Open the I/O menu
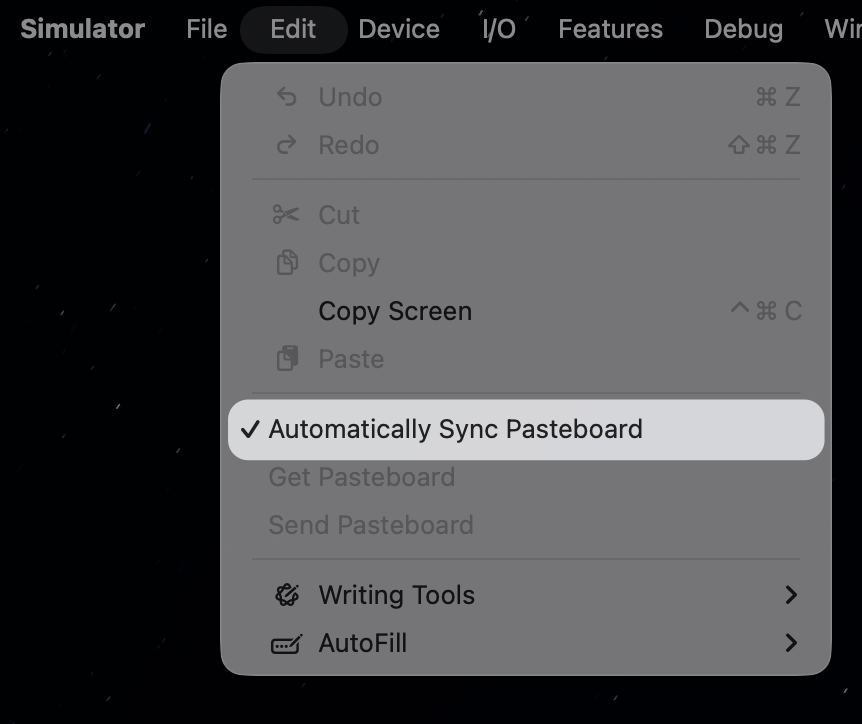The image size is (862, 724). 499,29
